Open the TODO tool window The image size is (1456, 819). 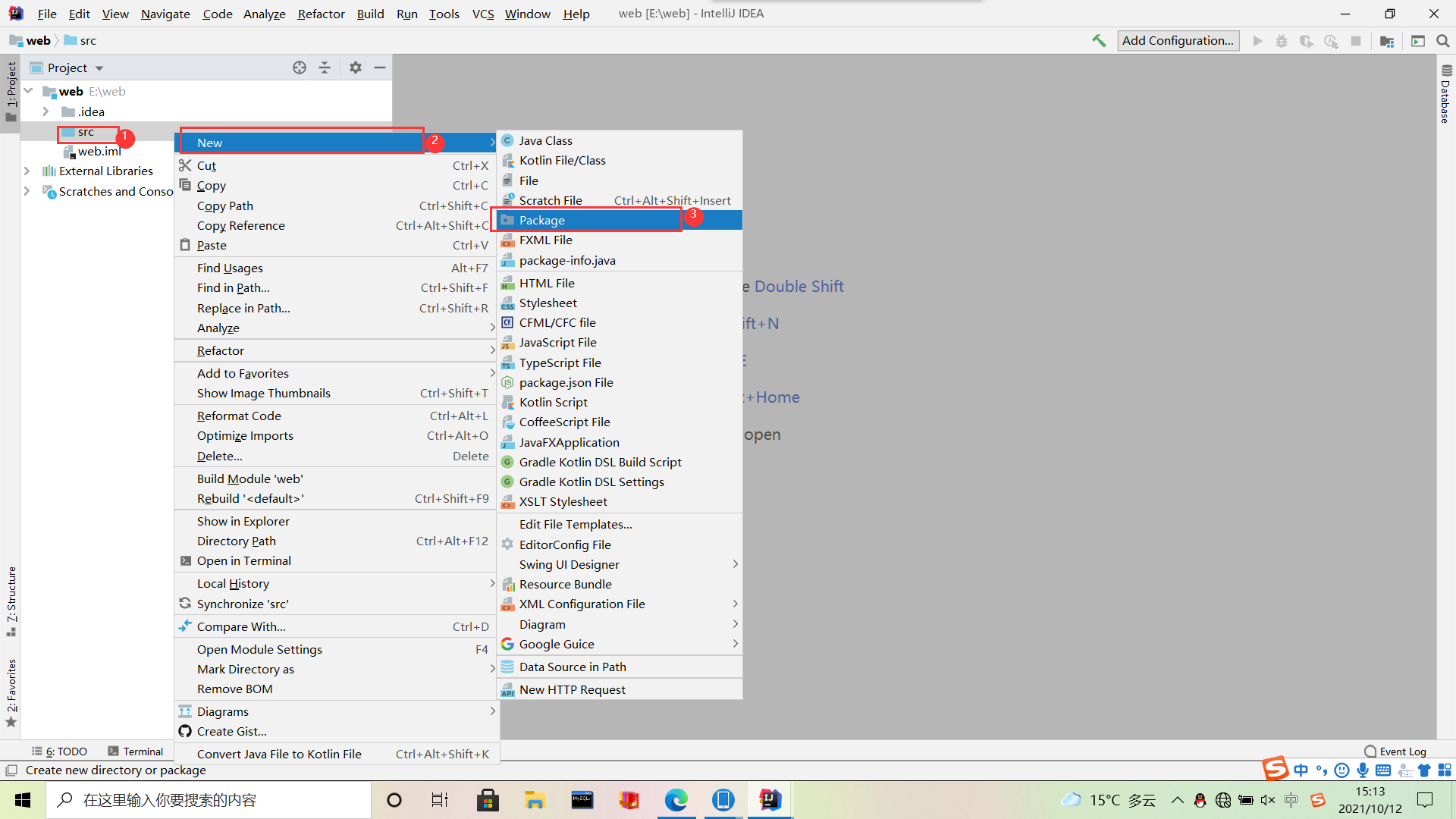click(x=60, y=752)
